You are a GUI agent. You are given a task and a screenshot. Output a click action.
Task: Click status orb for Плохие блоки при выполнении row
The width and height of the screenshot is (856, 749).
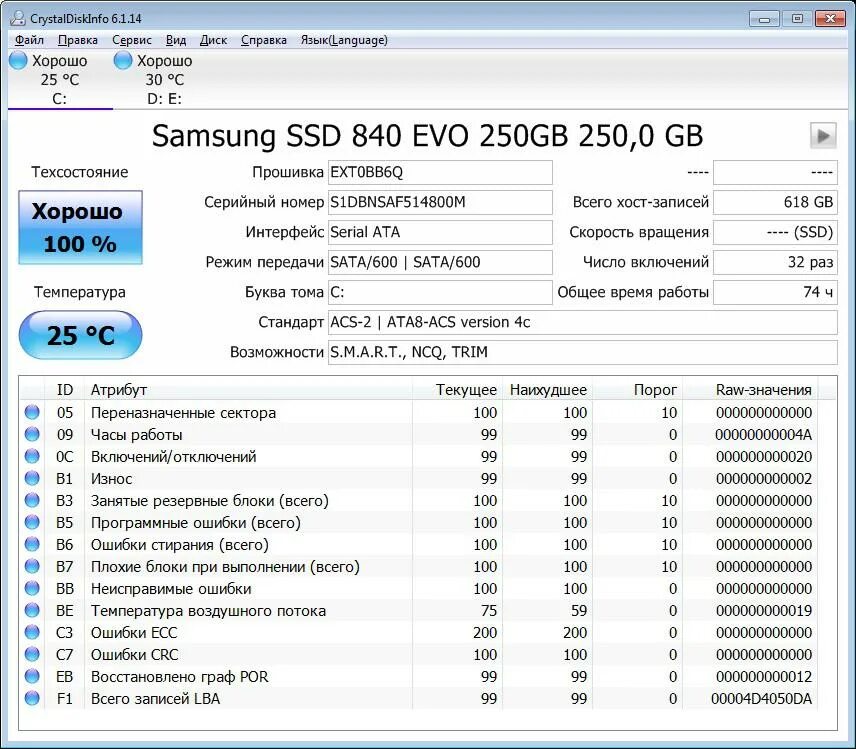(32, 566)
